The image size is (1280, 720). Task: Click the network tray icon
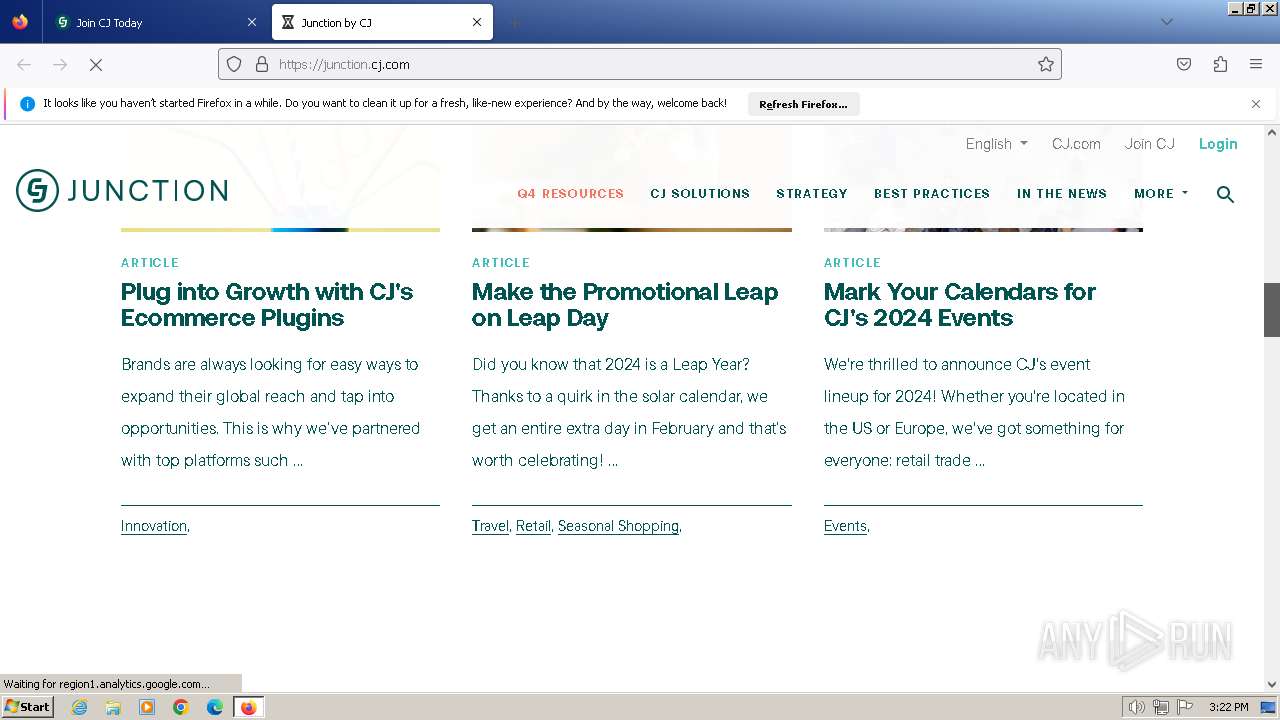(1161, 707)
